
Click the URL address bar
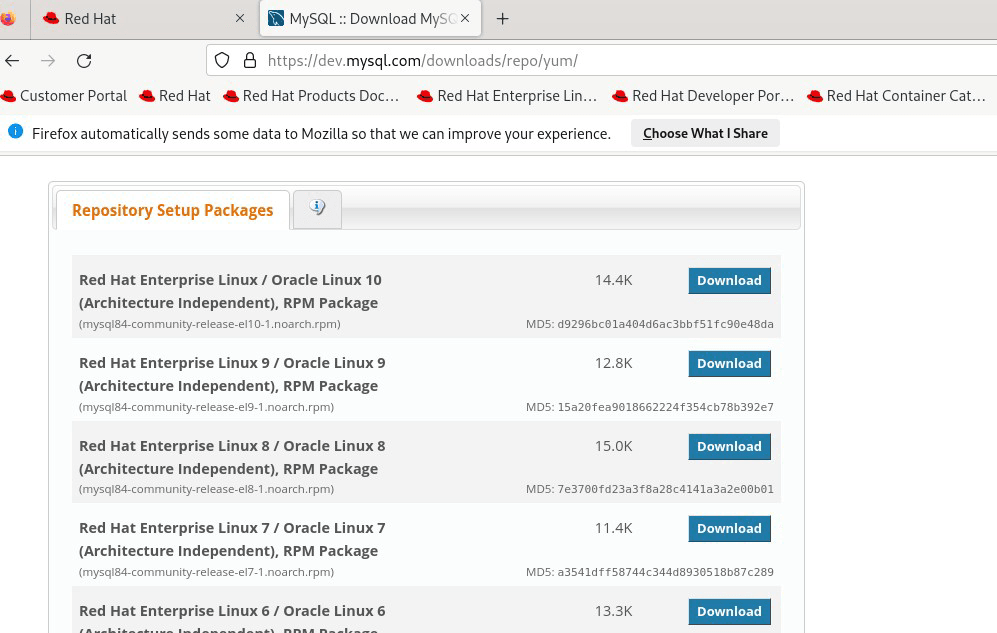[601, 60]
